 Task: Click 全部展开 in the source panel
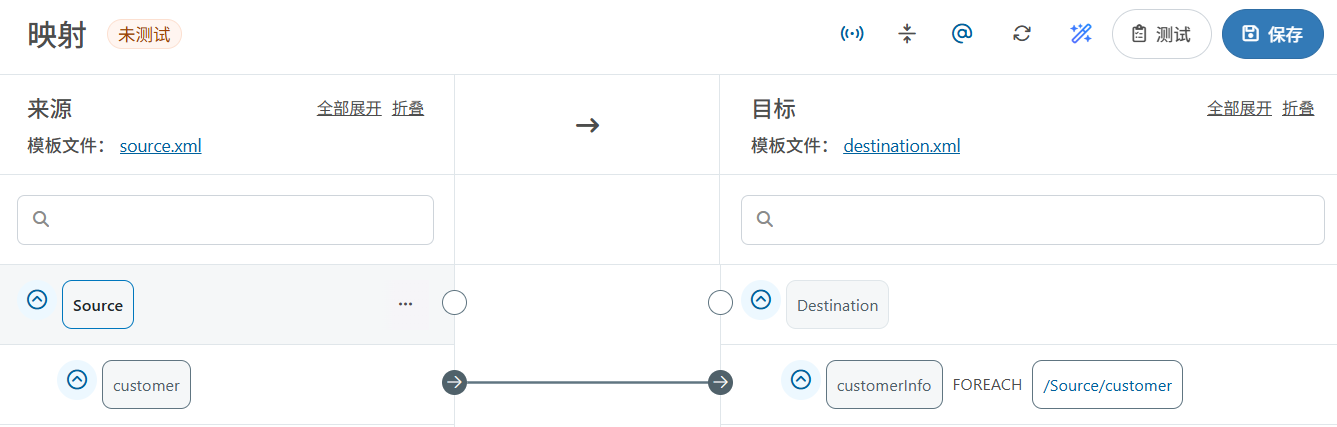tap(349, 108)
